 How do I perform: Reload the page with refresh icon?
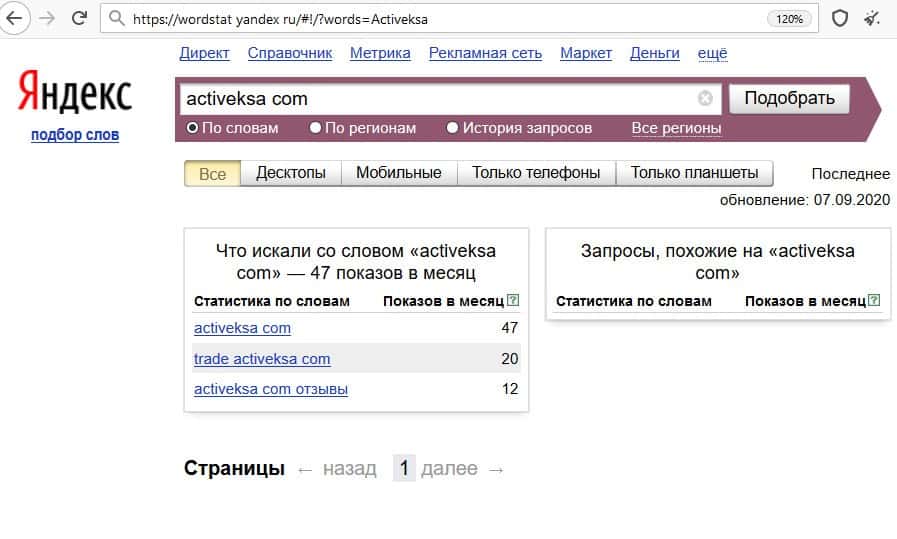pyautogui.click(x=79, y=18)
